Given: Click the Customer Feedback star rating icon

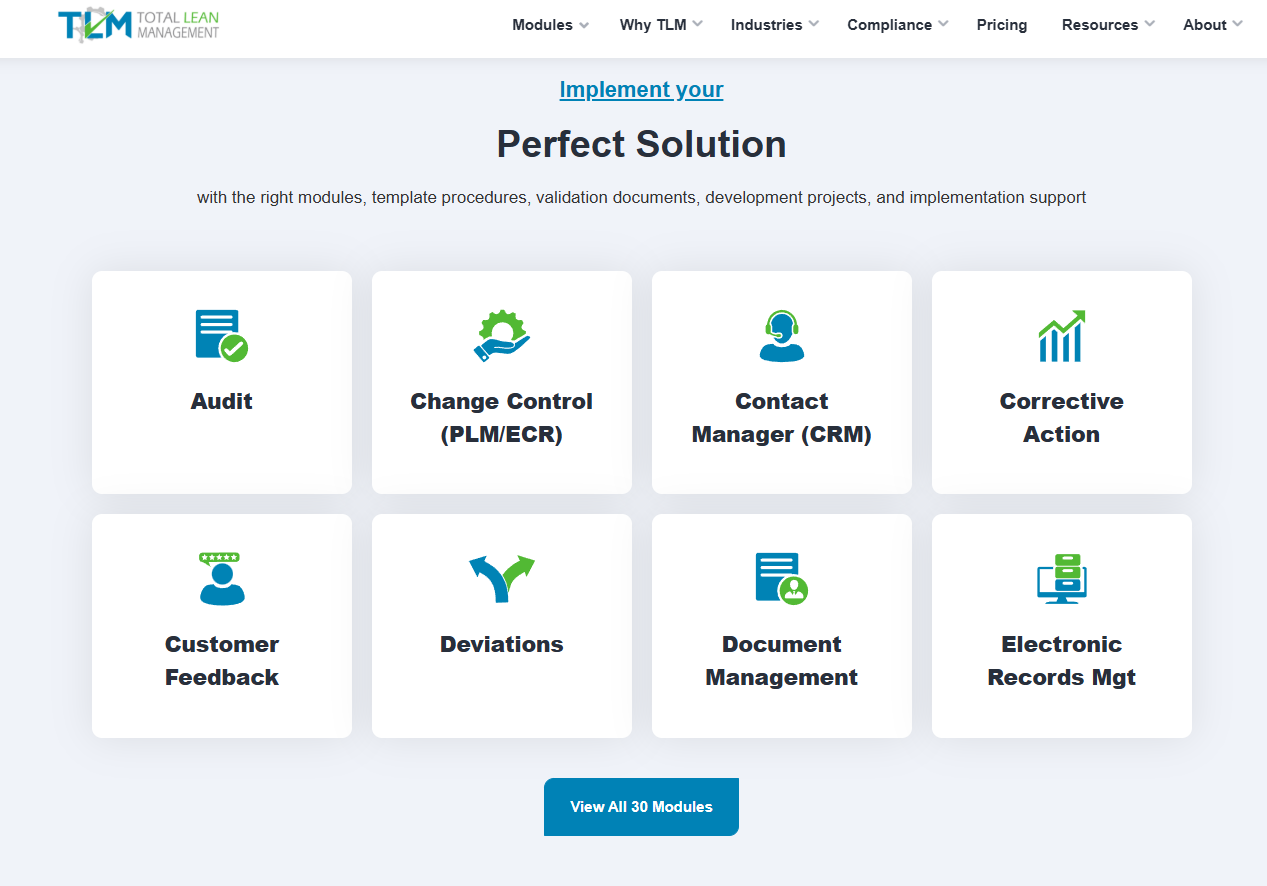Looking at the screenshot, I should [221, 578].
